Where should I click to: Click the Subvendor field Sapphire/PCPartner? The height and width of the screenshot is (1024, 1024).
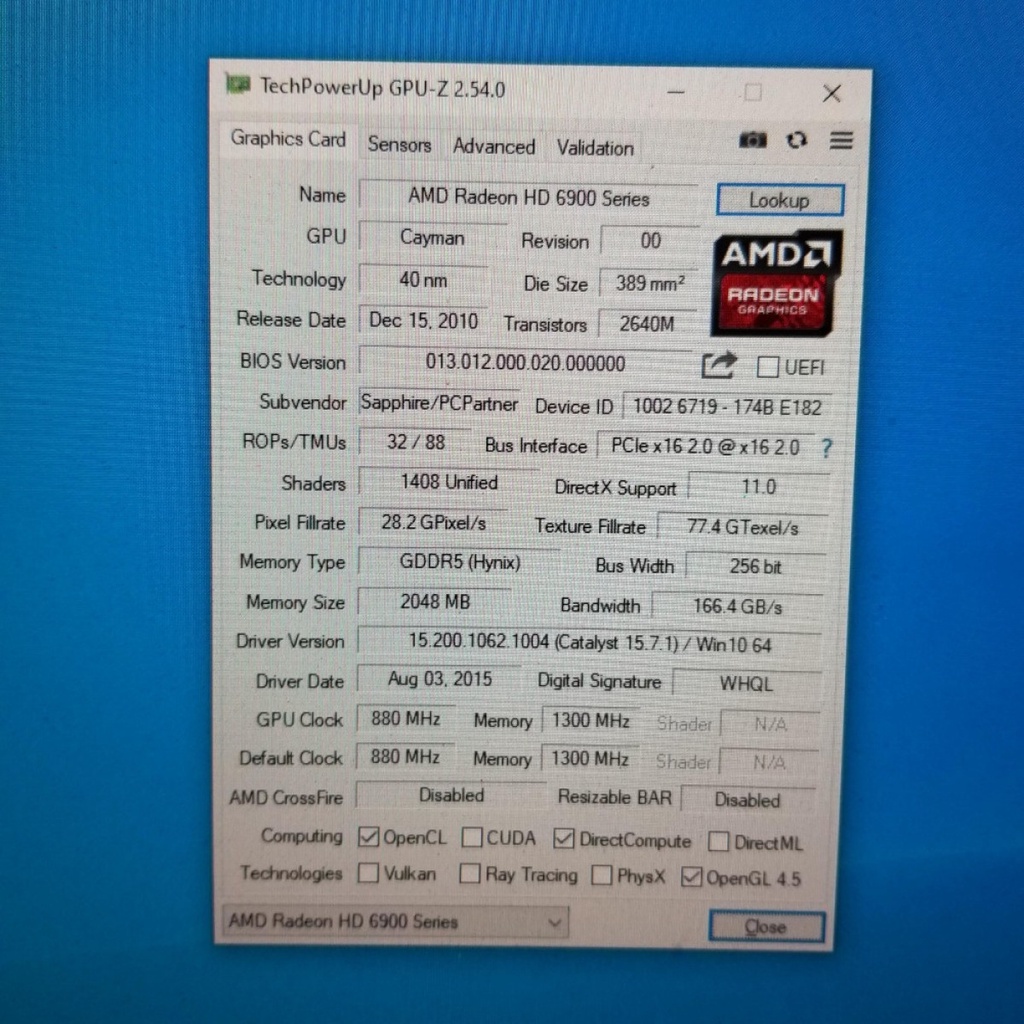click(x=439, y=403)
